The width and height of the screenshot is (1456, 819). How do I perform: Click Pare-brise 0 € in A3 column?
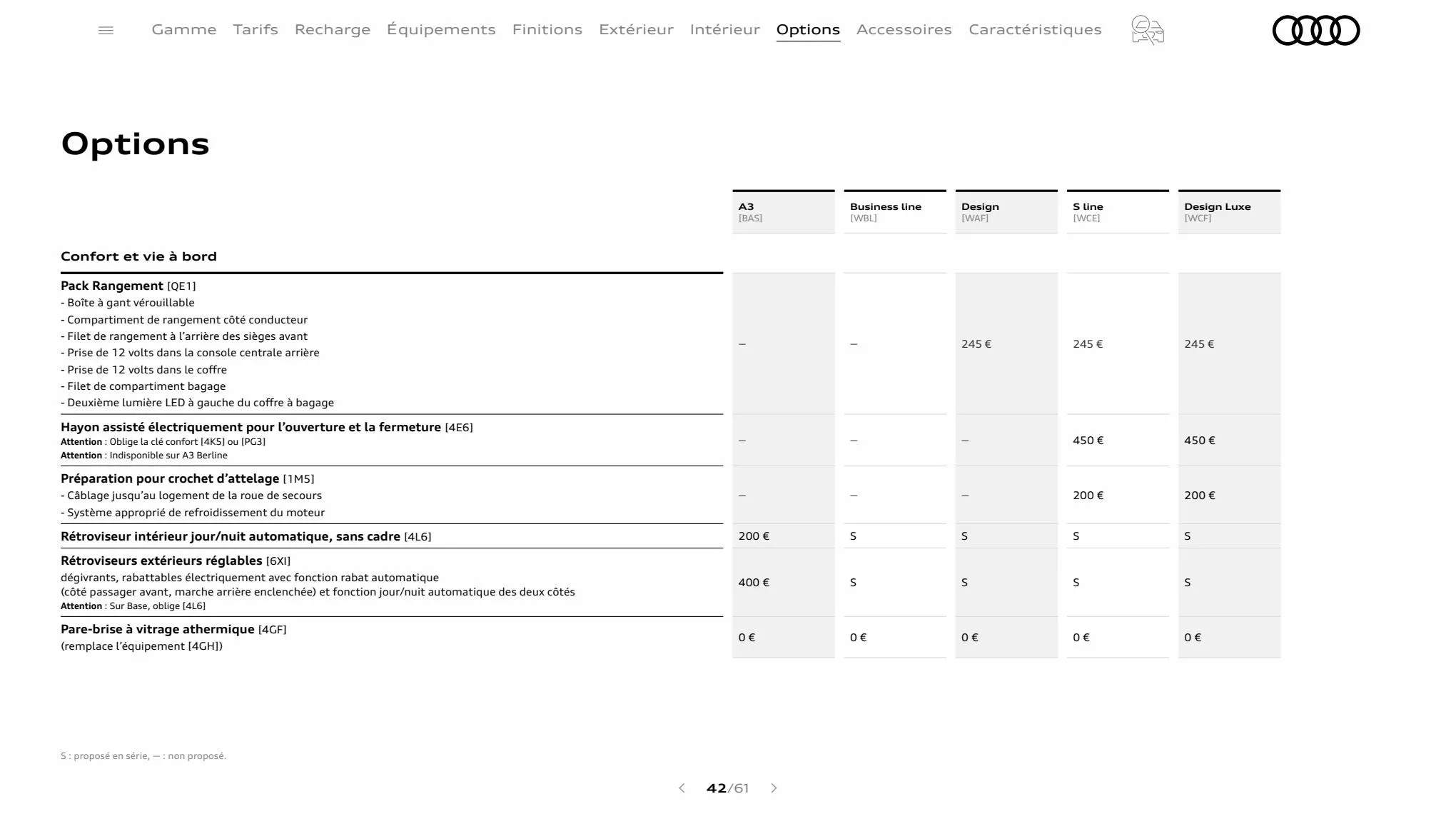click(747, 638)
